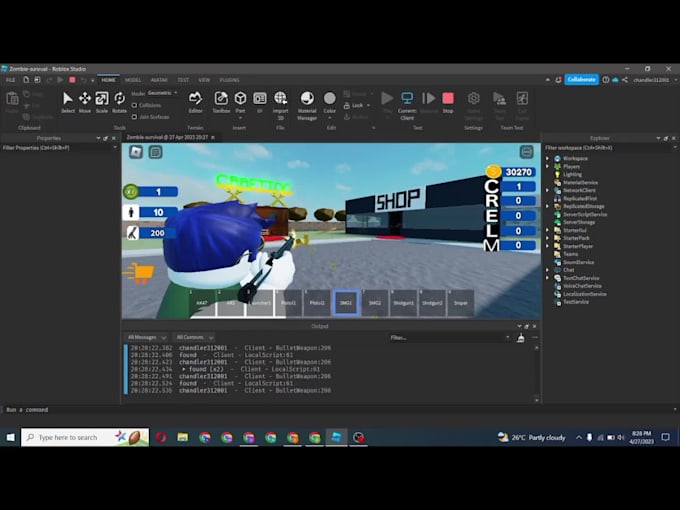Switch to the PLUGINS ribbon tab
The image size is (680, 510).
coord(229,80)
